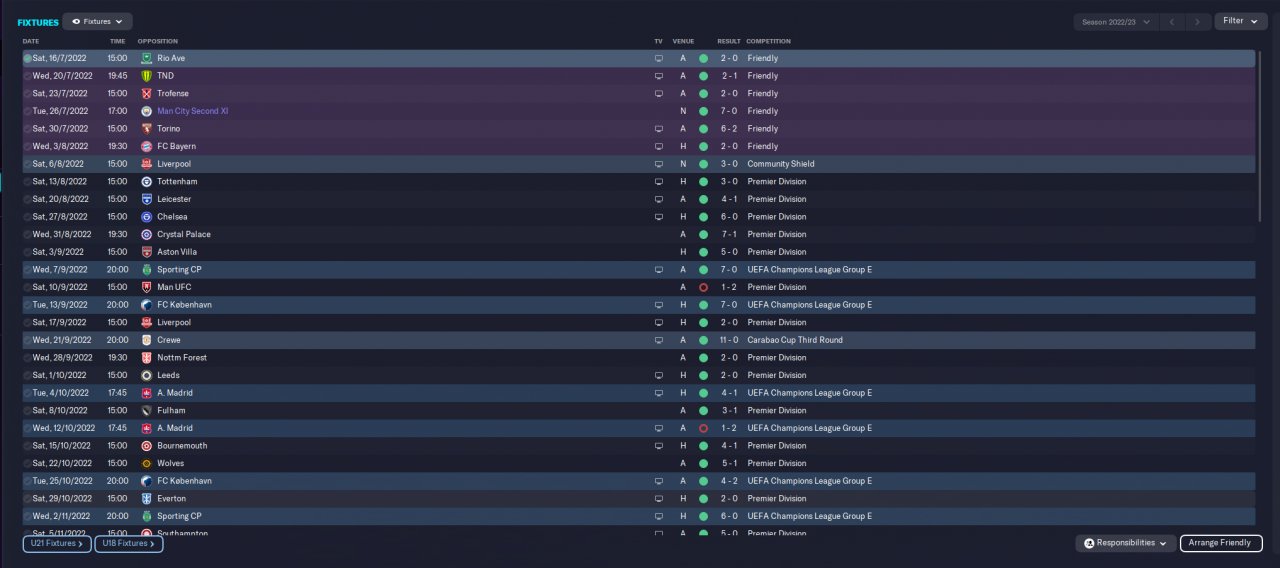
Task: Click the Chelsea club badge icon
Action: click(146, 217)
